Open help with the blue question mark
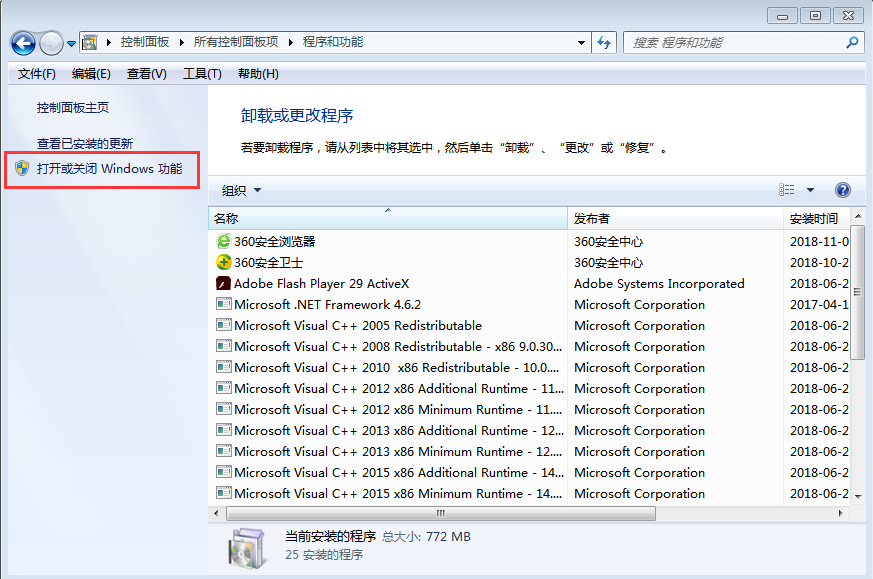Screen dimensions: 873x579 (843, 190)
